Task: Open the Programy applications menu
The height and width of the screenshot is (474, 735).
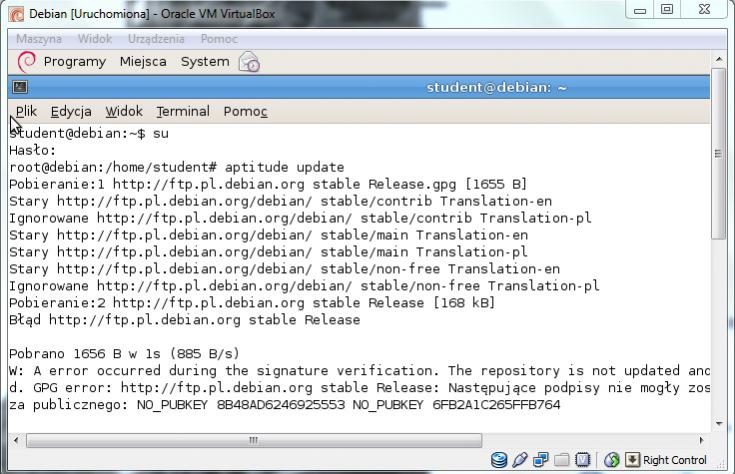Action: [74, 62]
